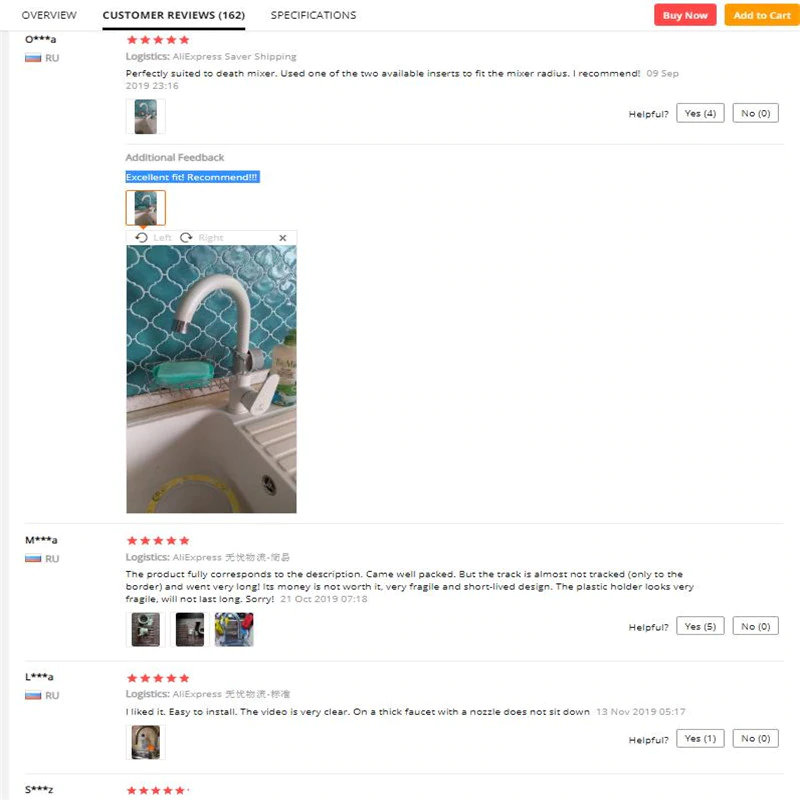Open M***a's first review photo thumbnail

coord(145,630)
